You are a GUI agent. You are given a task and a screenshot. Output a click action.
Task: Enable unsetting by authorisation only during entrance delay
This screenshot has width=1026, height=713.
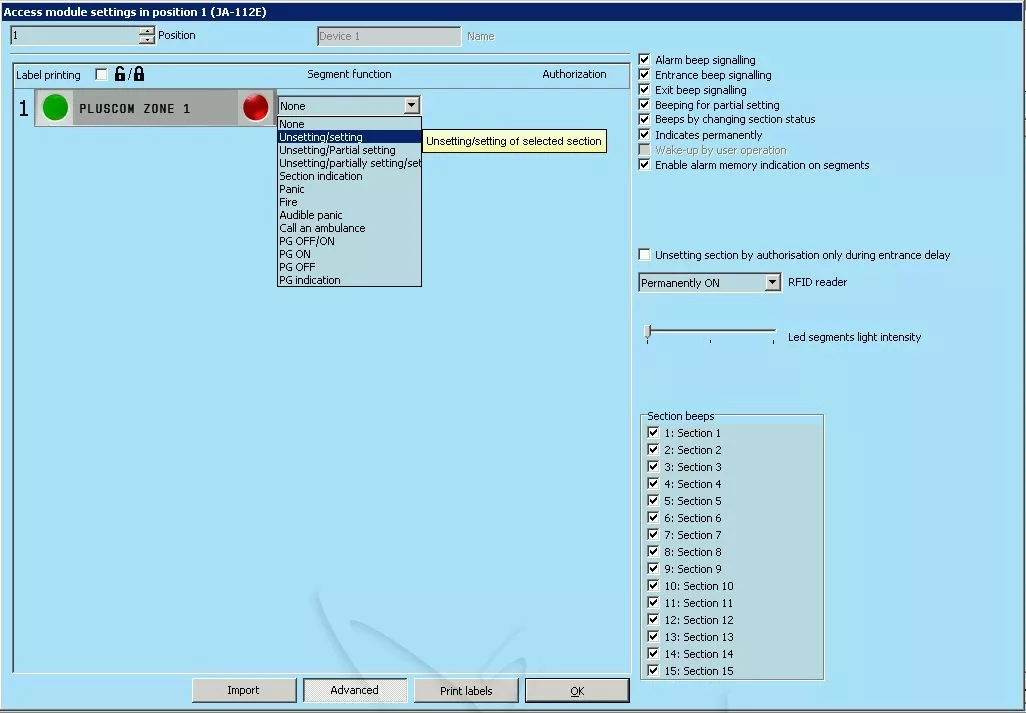point(645,254)
